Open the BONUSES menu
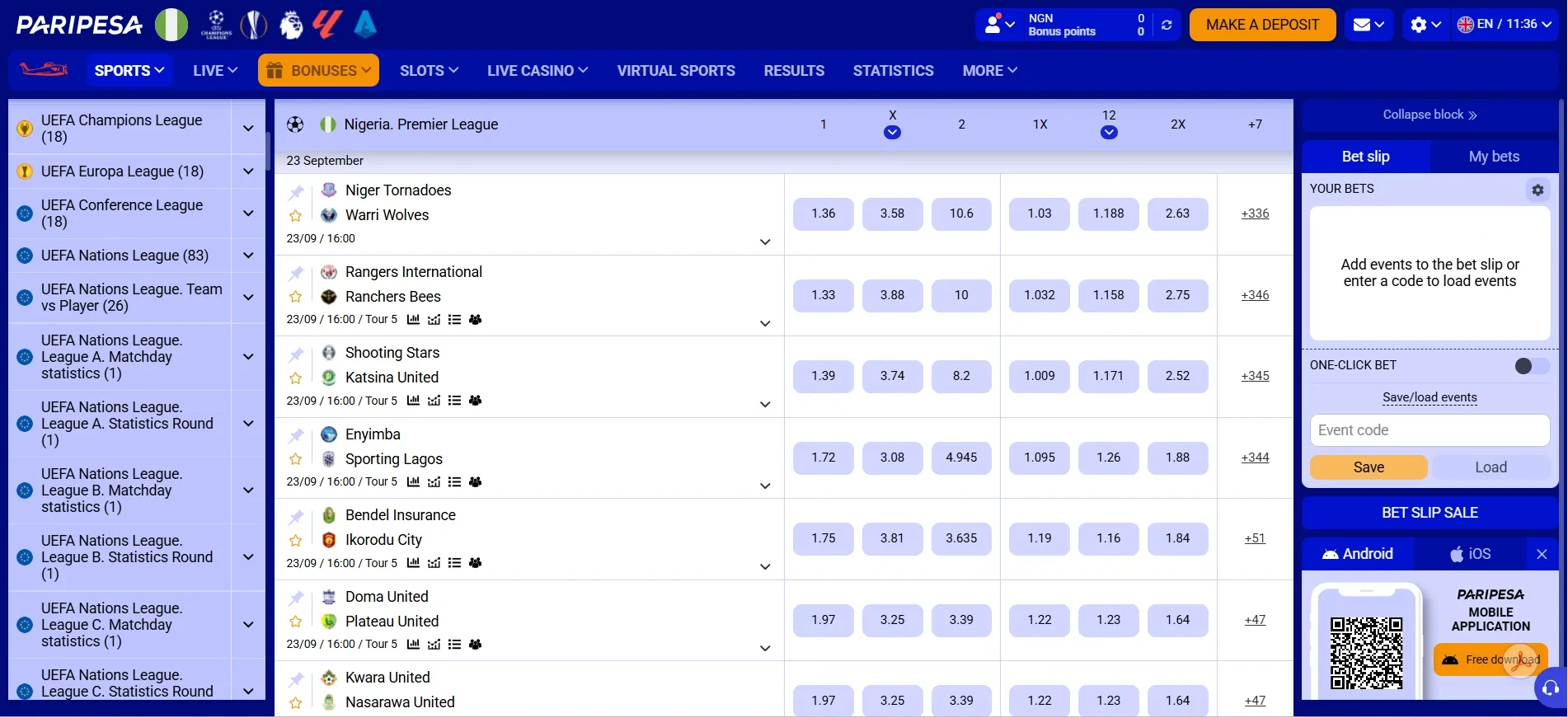 tap(318, 70)
